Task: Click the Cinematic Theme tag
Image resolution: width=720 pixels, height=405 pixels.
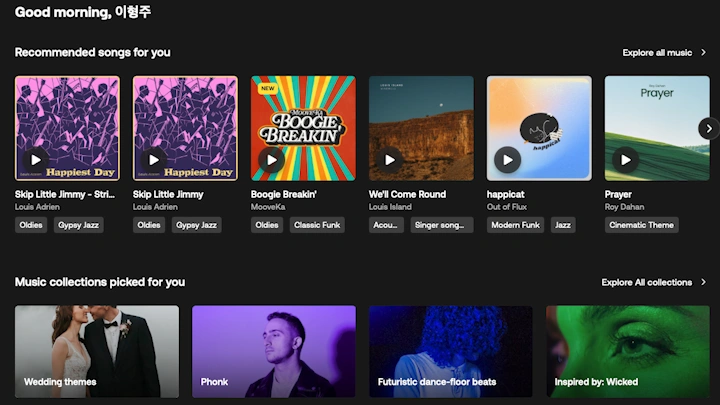Action: point(641,225)
